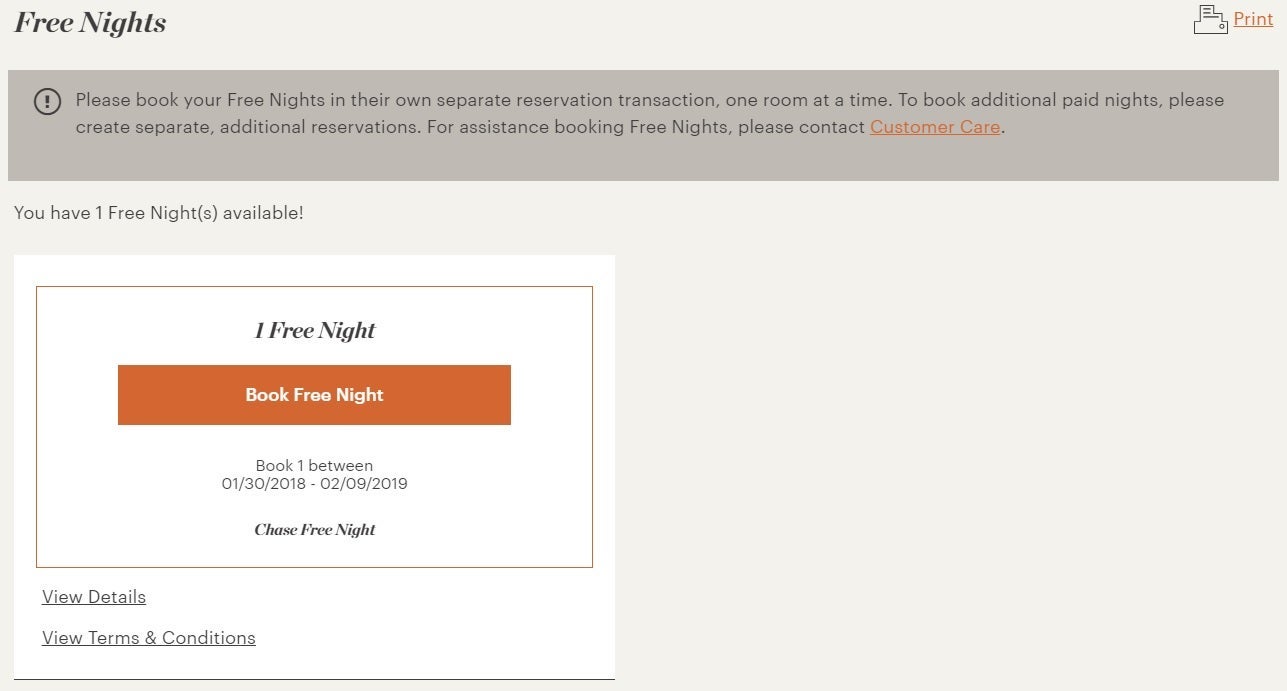Screen dimensions: 1287x691
Task: Click the "To book additional paid nights" sentence
Action: pos(1060,100)
